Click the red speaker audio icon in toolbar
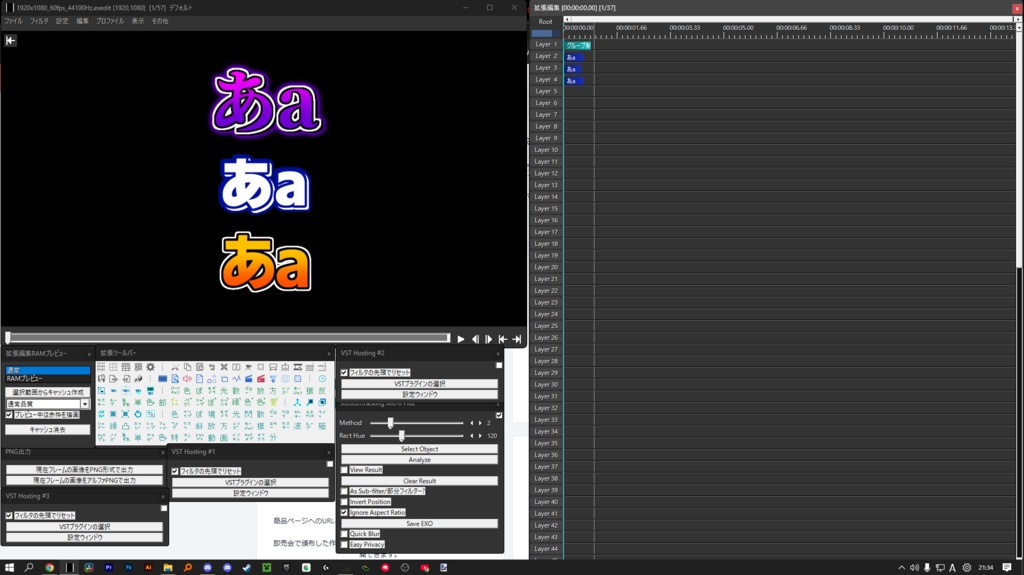Image resolution: width=1024 pixels, height=575 pixels. (187, 379)
